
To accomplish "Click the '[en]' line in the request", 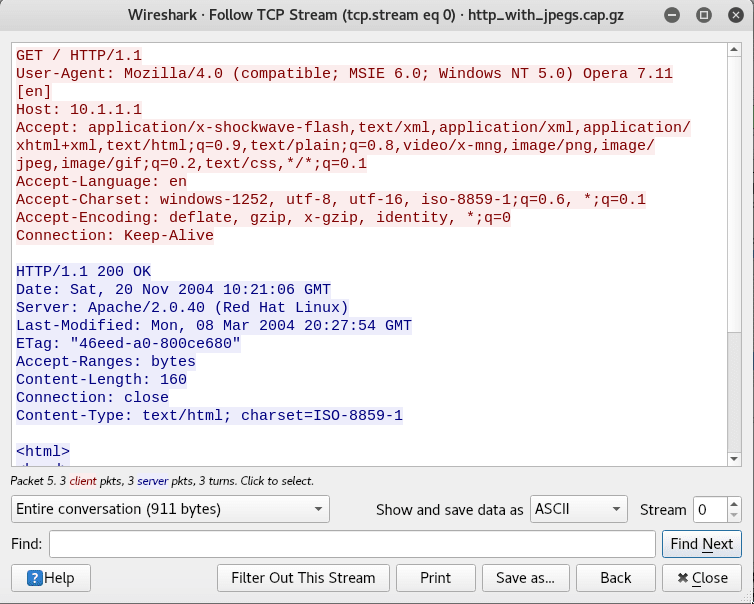I will [x=34, y=91].
